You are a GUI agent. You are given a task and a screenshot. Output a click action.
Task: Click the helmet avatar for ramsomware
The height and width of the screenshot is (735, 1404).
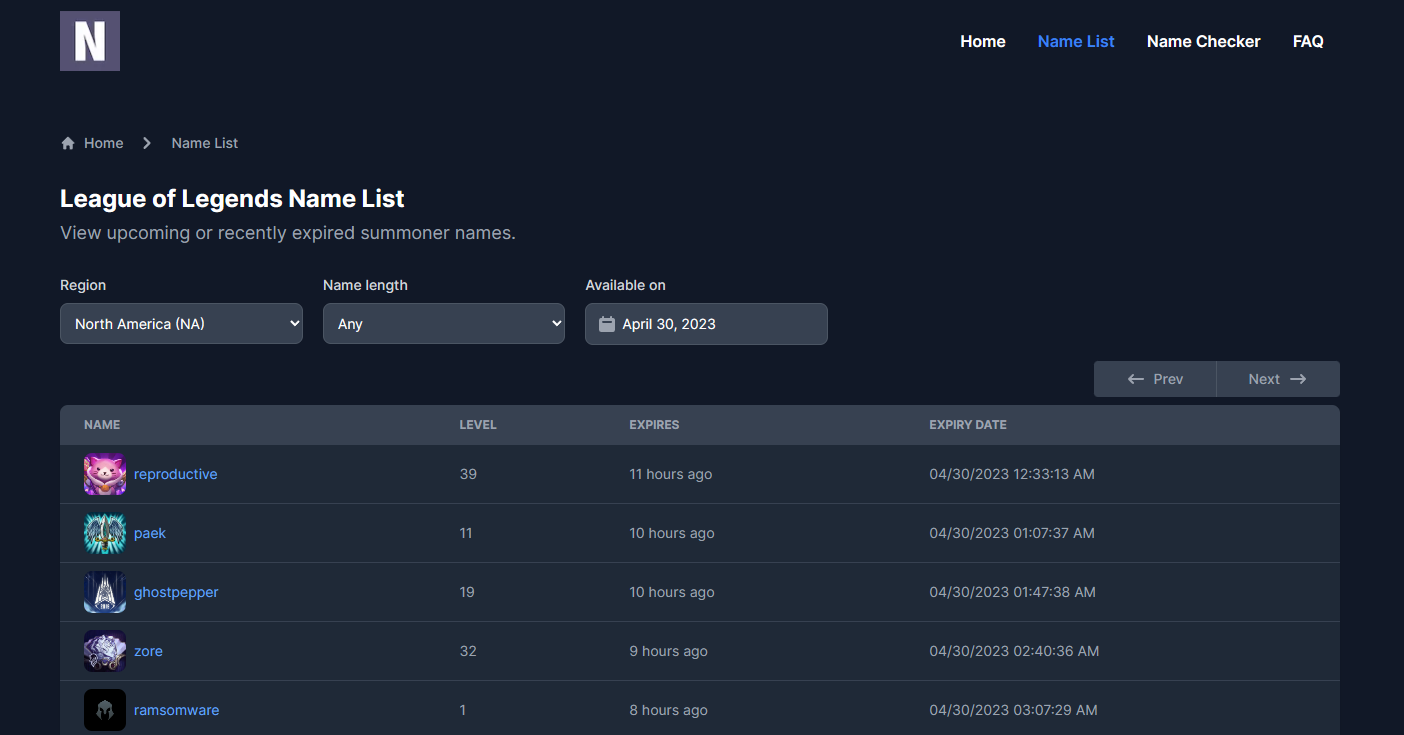[105, 710]
